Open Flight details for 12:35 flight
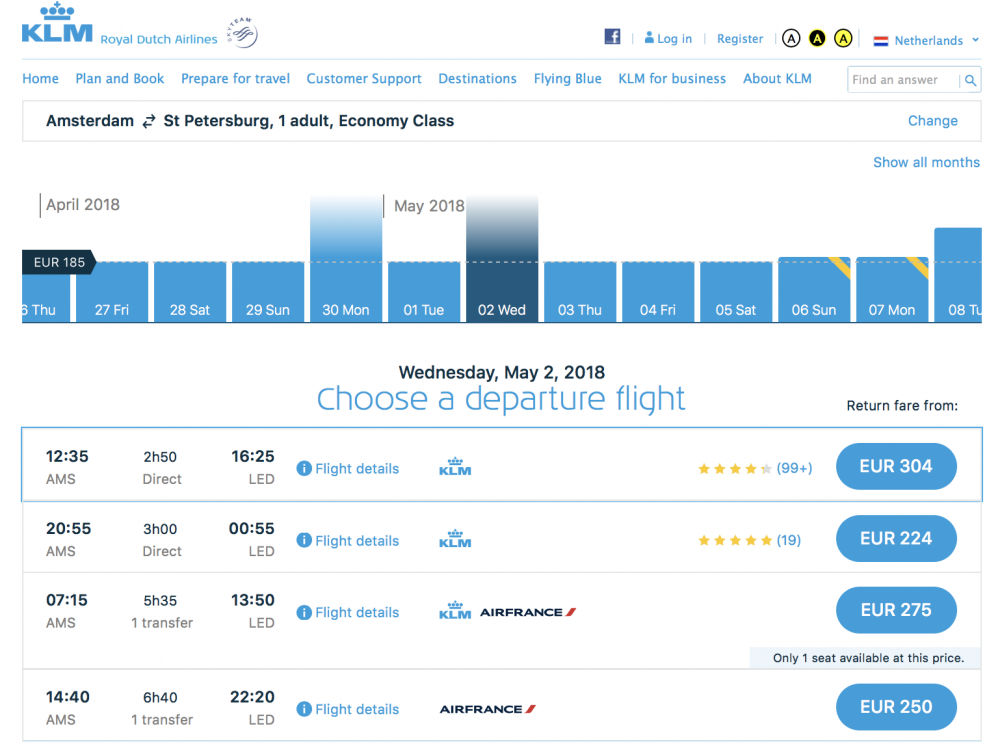1000x748 pixels. pyautogui.click(x=357, y=469)
